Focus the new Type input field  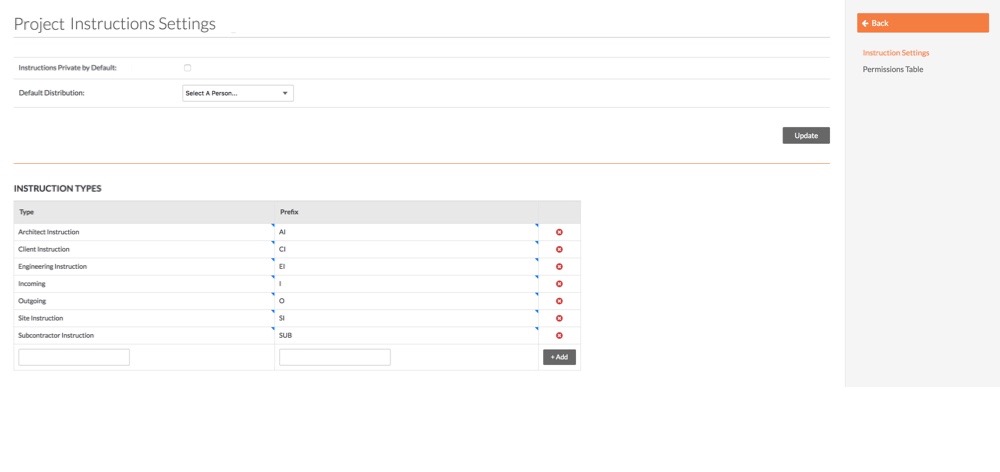(x=74, y=357)
